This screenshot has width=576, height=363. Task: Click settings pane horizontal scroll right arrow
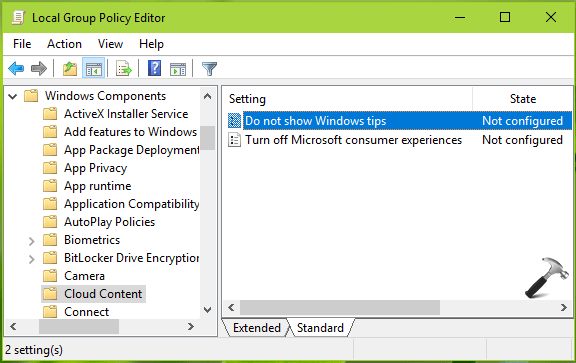point(564,307)
